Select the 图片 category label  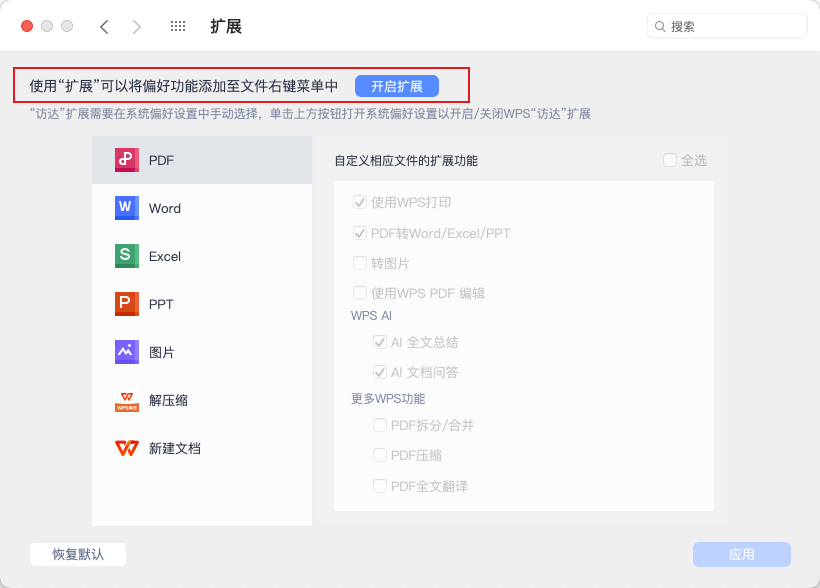162,353
